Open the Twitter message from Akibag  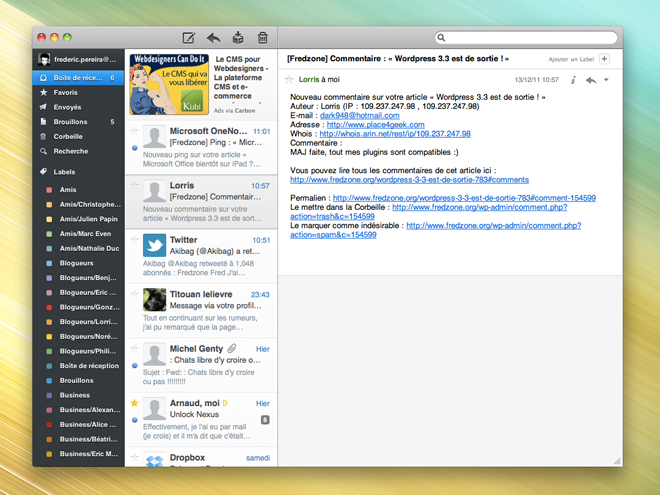(201, 256)
